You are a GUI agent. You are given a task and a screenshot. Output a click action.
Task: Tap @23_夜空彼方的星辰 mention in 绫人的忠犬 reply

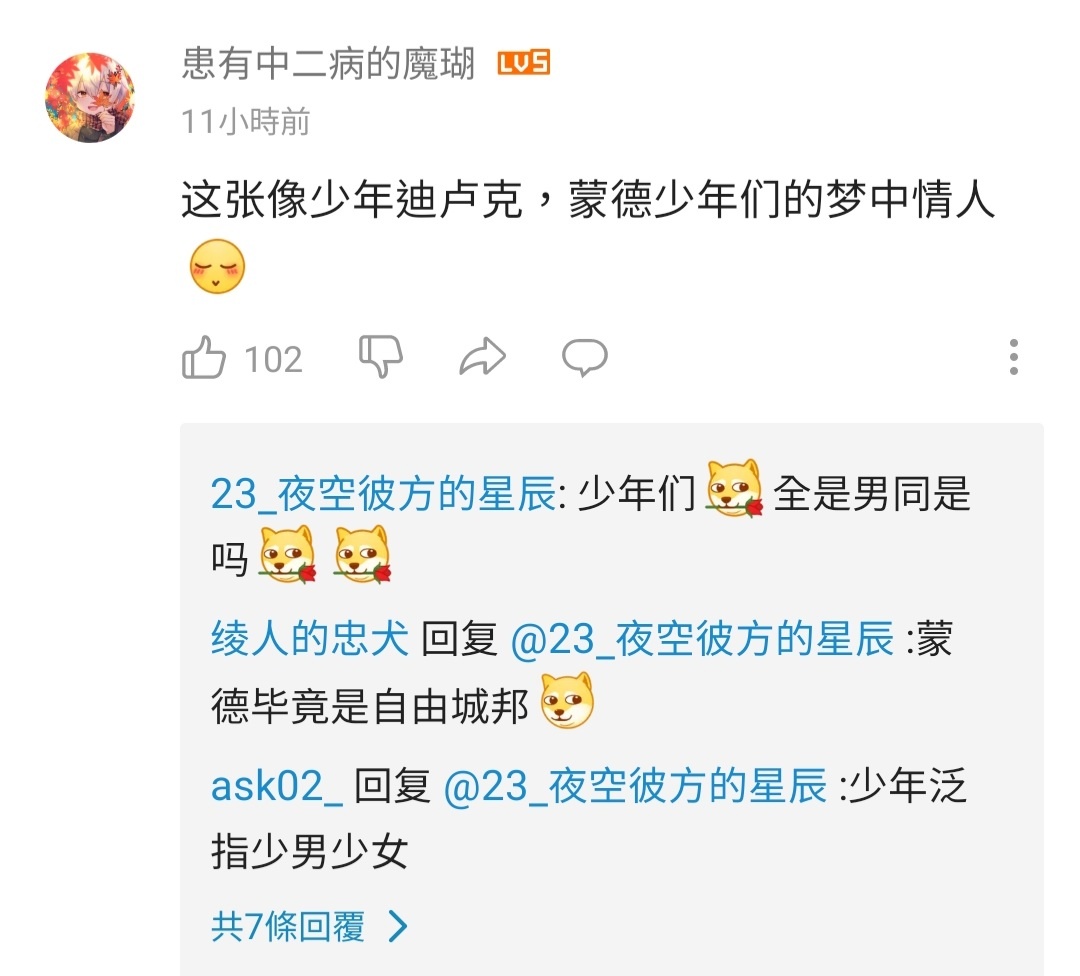(x=702, y=638)
